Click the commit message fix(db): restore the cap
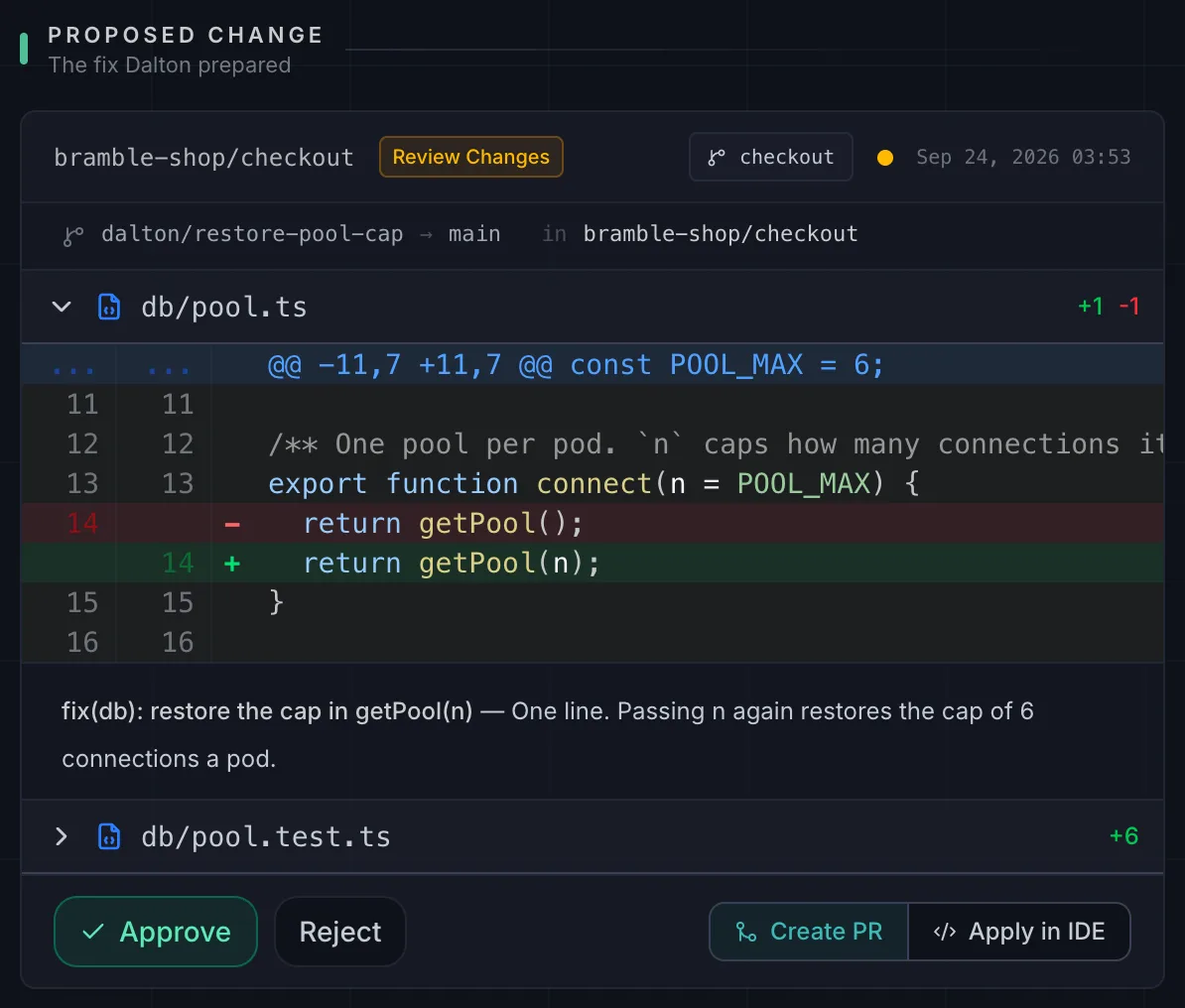 pos(267,711)
